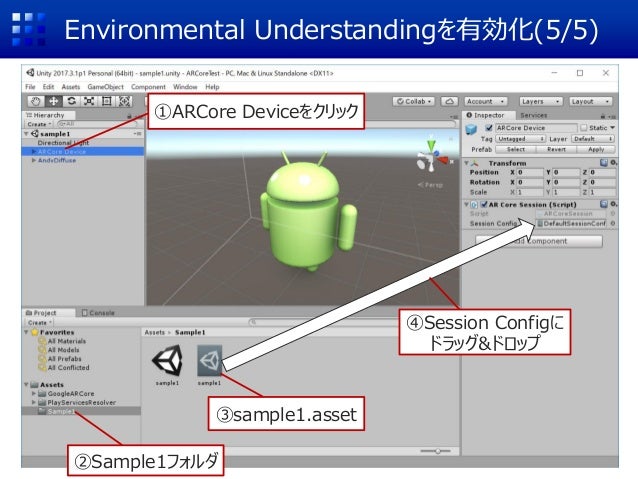Viewport: 638px width, 479px height.
Task: Open Transform component gear settings
Action: tap(613, 163)
